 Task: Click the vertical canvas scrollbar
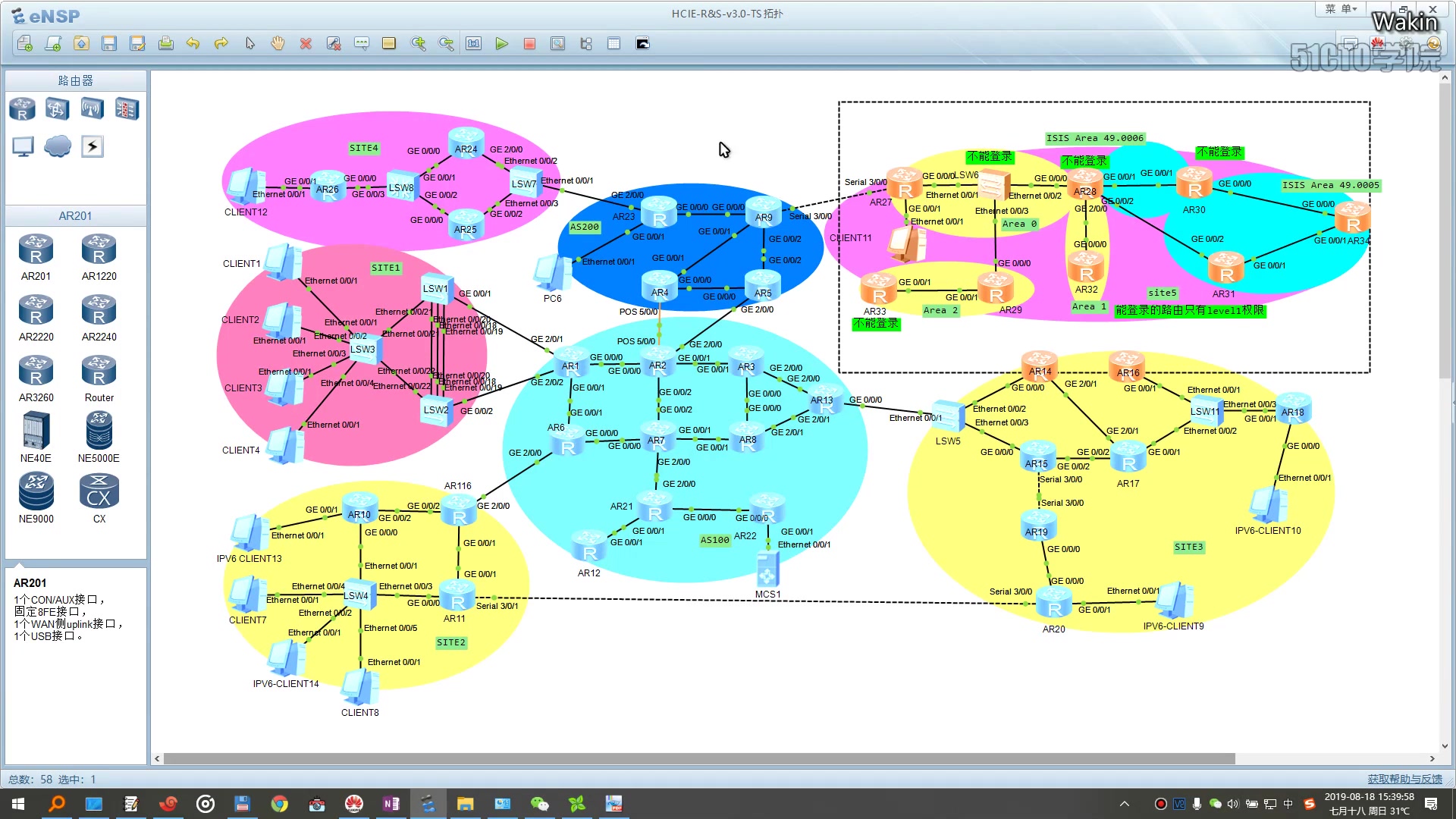(x=1445, y=231)
